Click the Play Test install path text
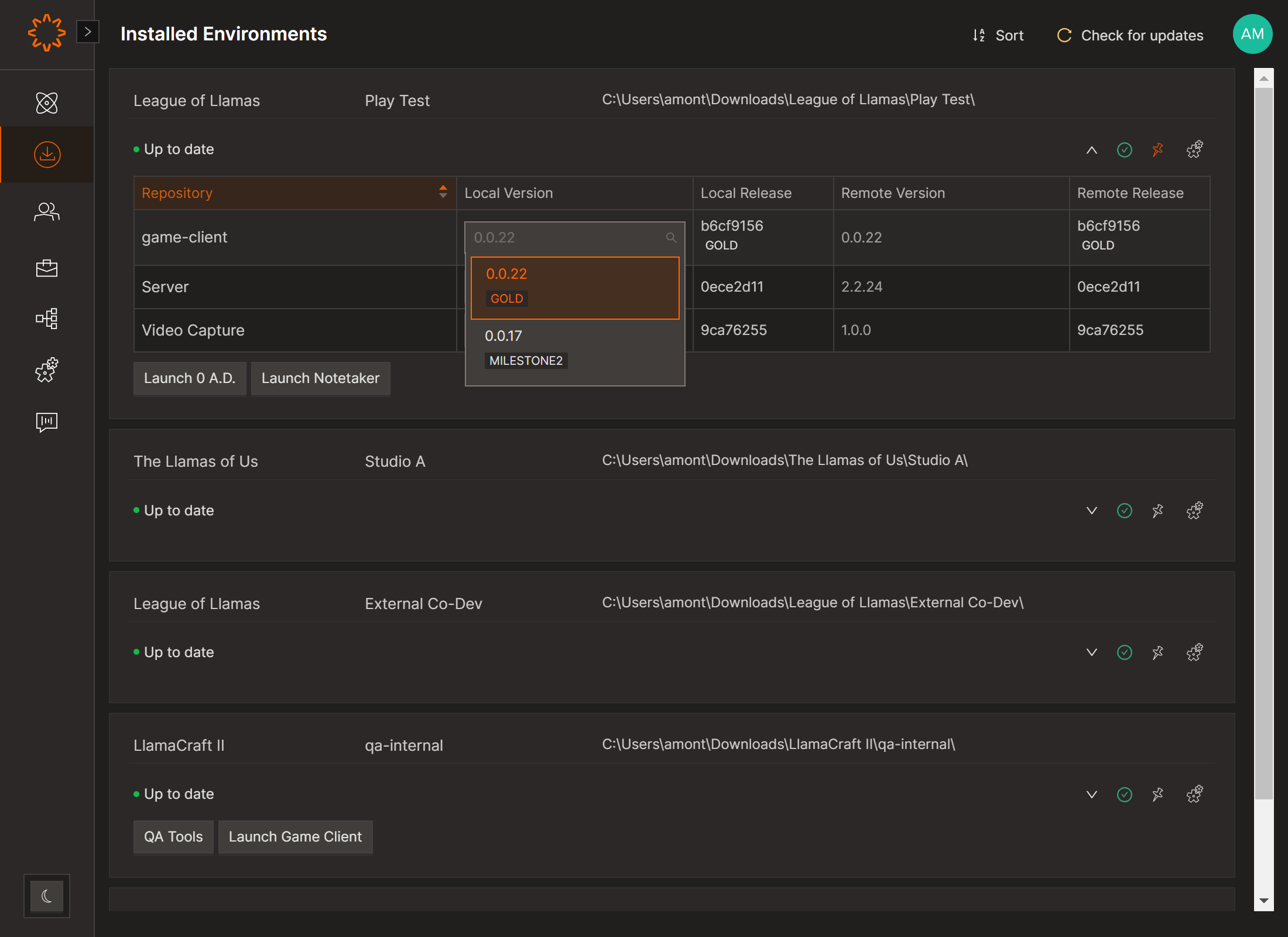 pos(789,100)
